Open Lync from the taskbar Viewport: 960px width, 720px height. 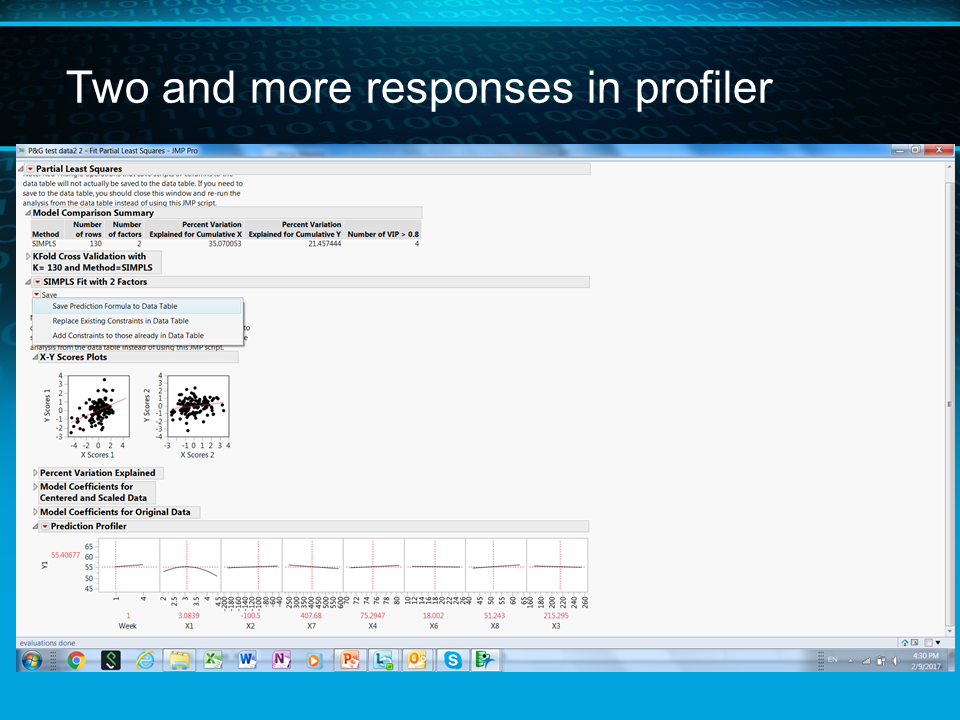click(384, 660)
